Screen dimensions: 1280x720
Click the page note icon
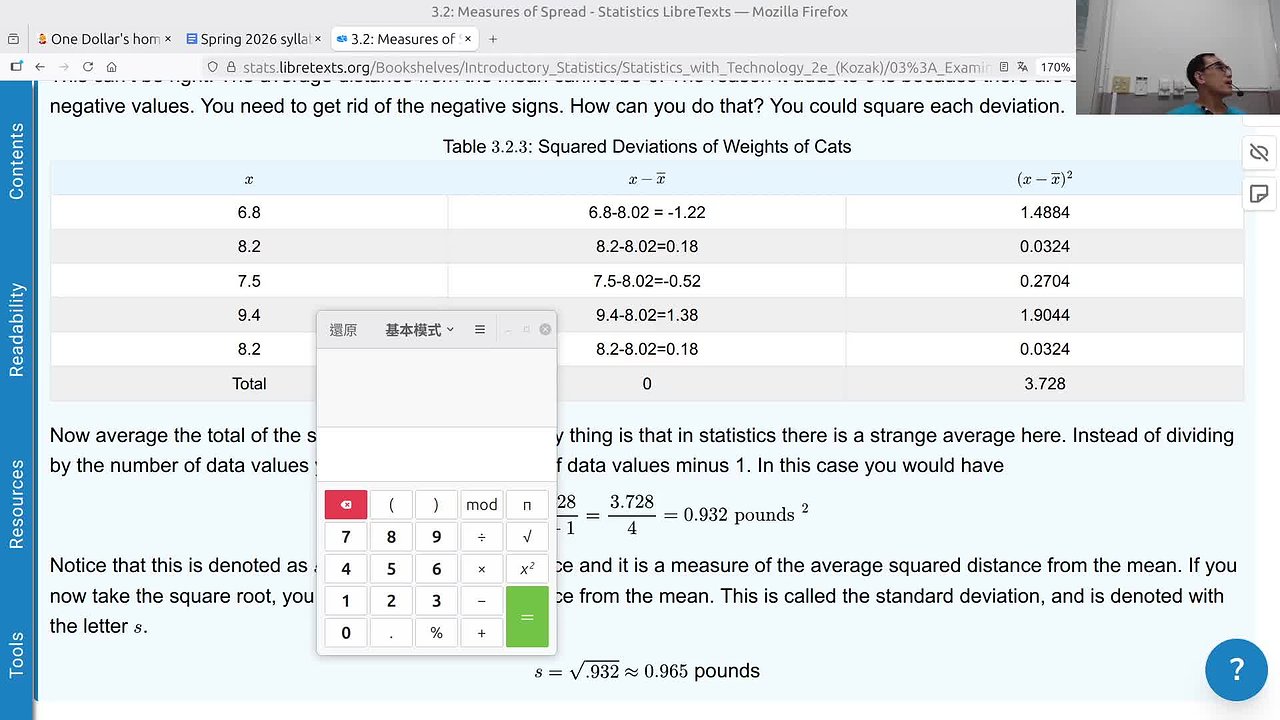click(1259, 193)
